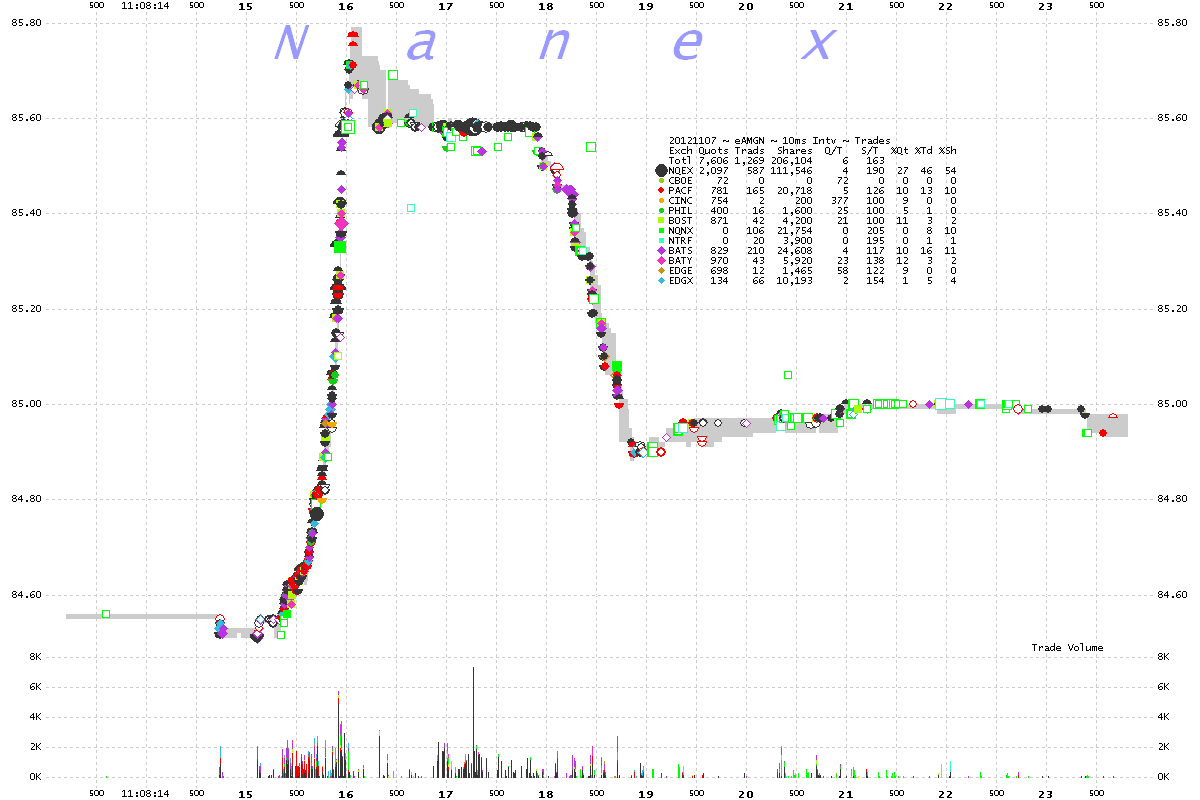Click the 'BATS' exchange name
The height and width of the screenshot is (800, 1200).
click(680, 250)
